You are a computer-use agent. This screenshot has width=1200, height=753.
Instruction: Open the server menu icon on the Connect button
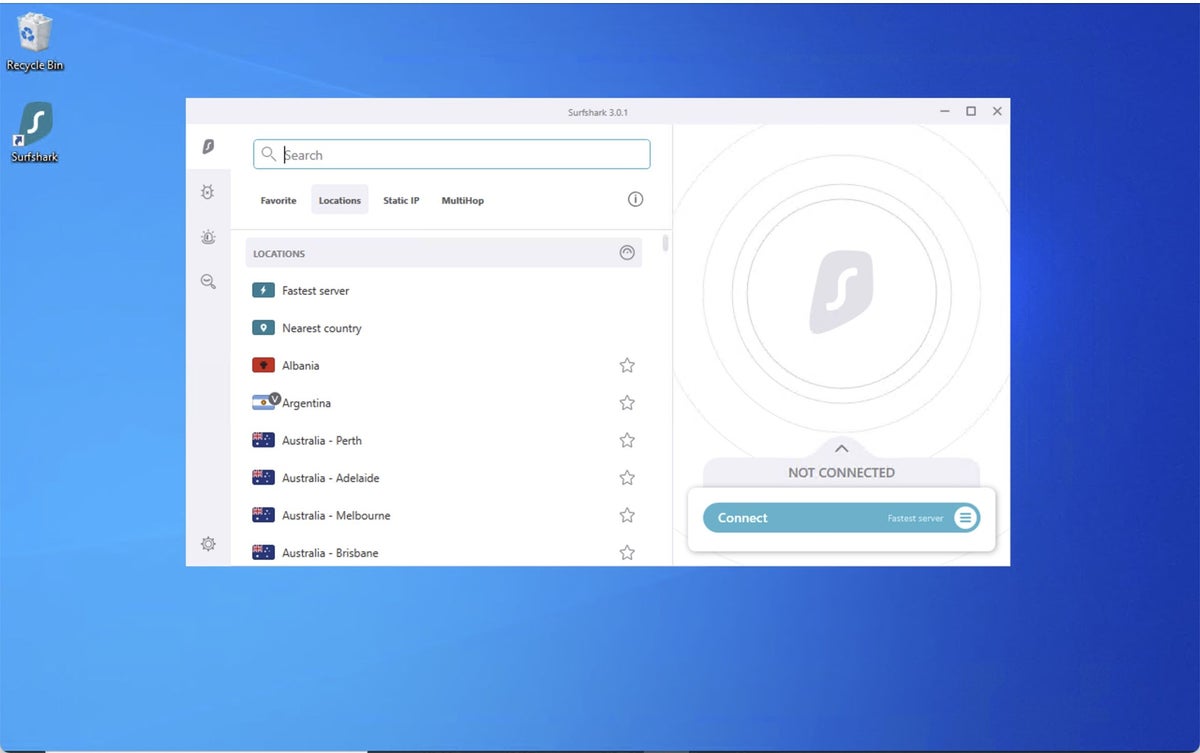tap(965, 518)
